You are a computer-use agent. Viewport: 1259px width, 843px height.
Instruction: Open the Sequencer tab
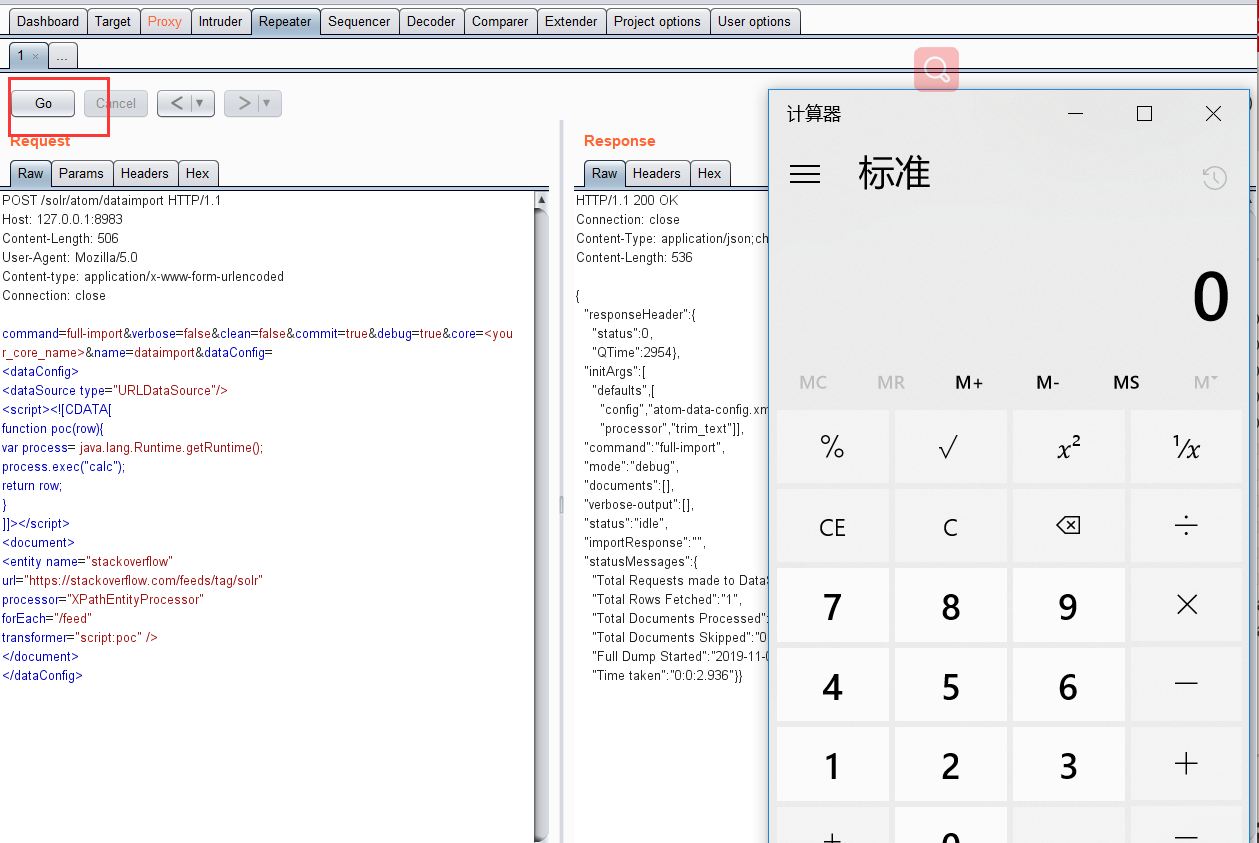(x=359, y=21)
